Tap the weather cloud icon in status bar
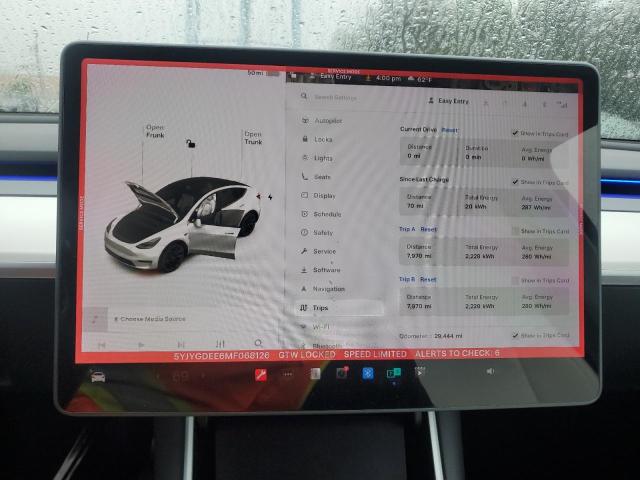The height and width of the screenshot is (480, 640). click(411, 78)
